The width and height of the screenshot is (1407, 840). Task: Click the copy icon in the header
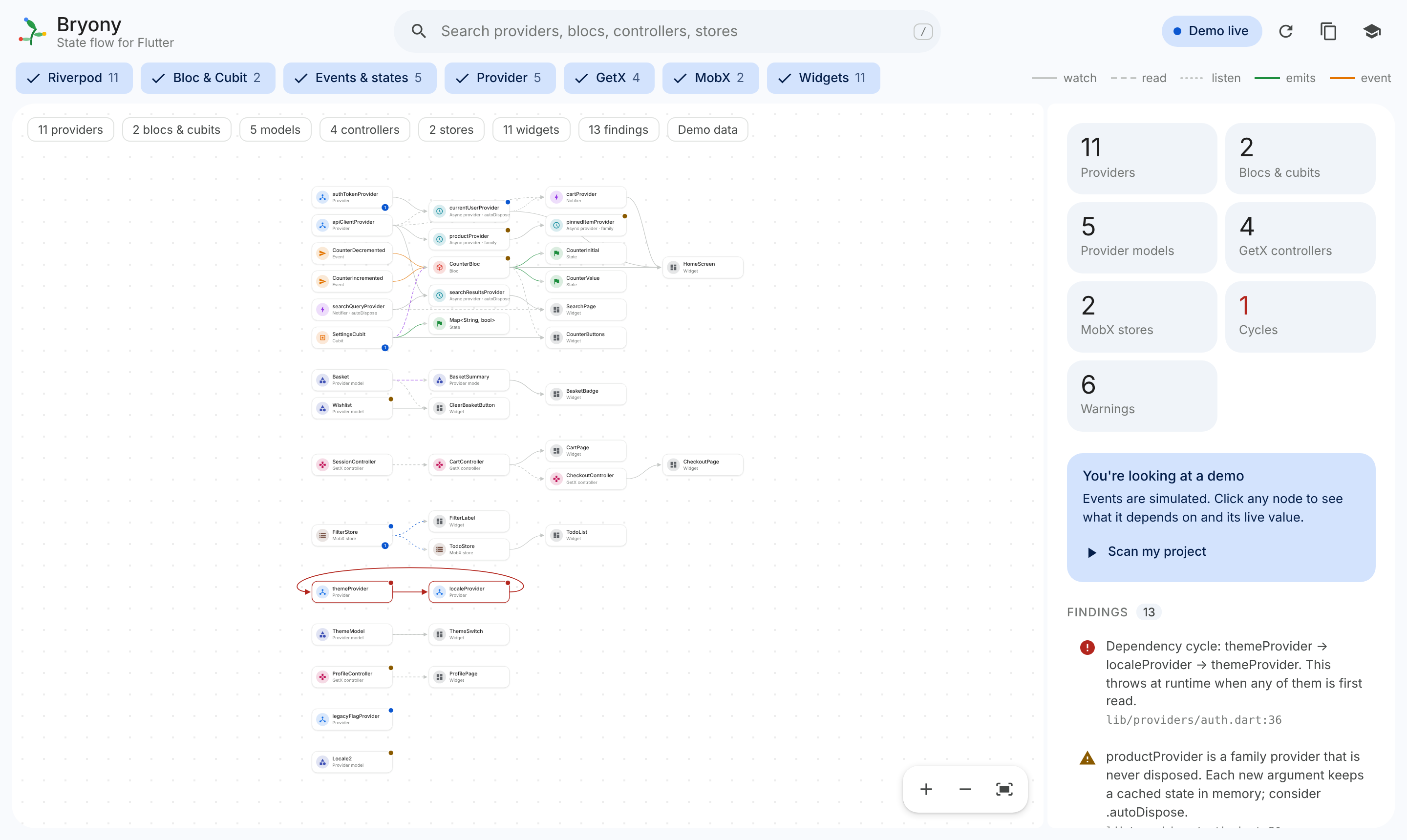[1328, 31]
